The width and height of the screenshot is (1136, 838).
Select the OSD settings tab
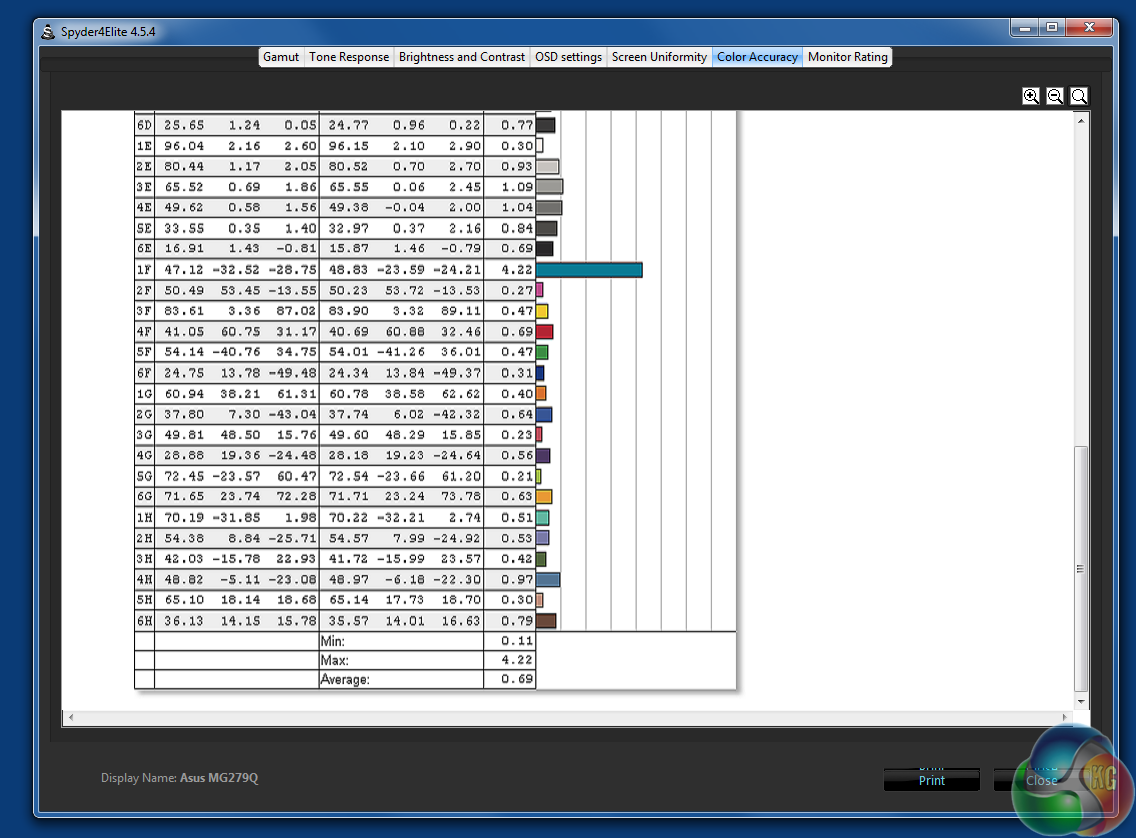coord(568,56)
